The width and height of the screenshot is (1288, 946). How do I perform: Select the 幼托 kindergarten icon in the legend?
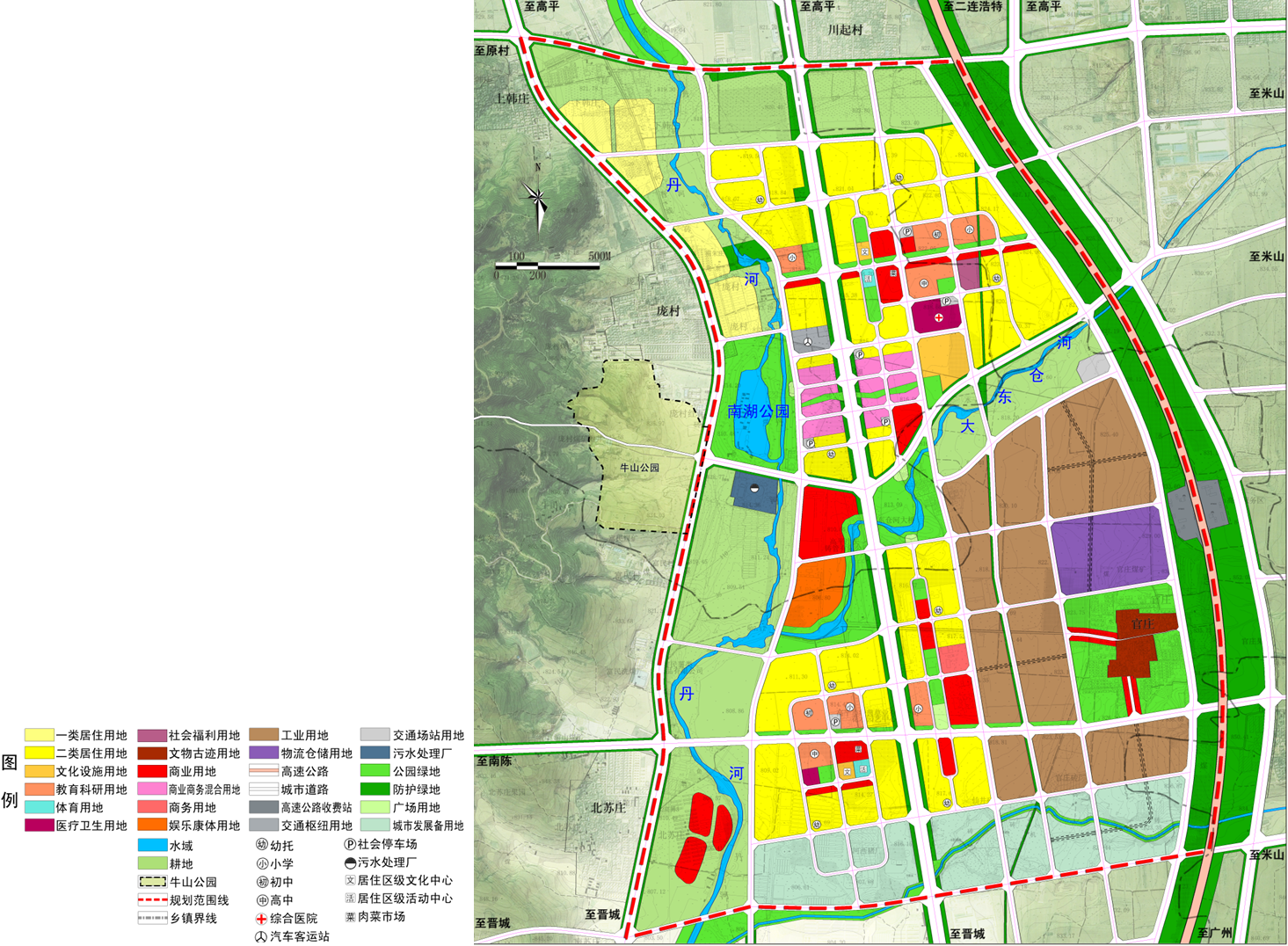click(261, 845)
